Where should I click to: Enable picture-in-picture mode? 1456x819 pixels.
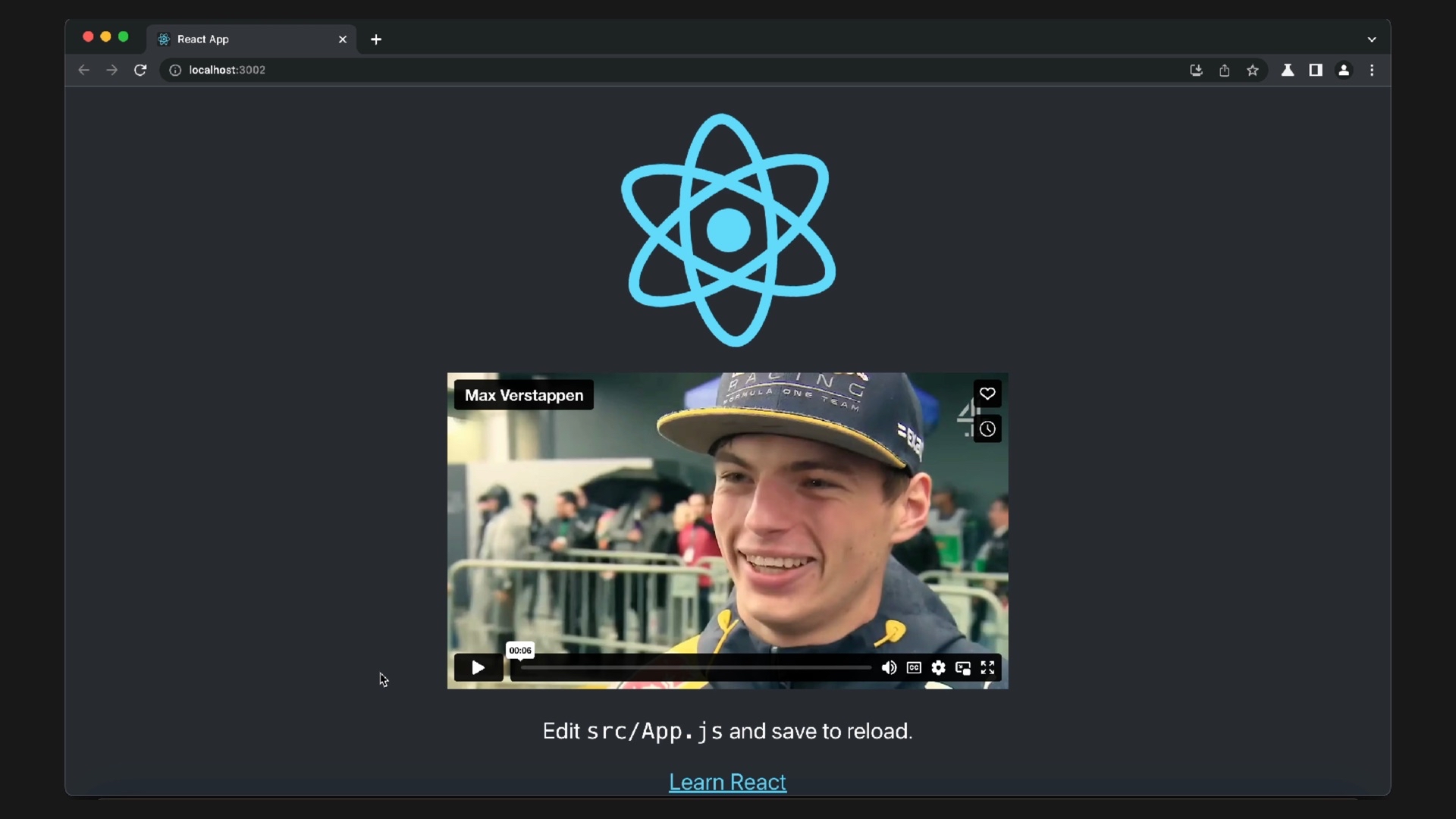click(x=963, y=667)
